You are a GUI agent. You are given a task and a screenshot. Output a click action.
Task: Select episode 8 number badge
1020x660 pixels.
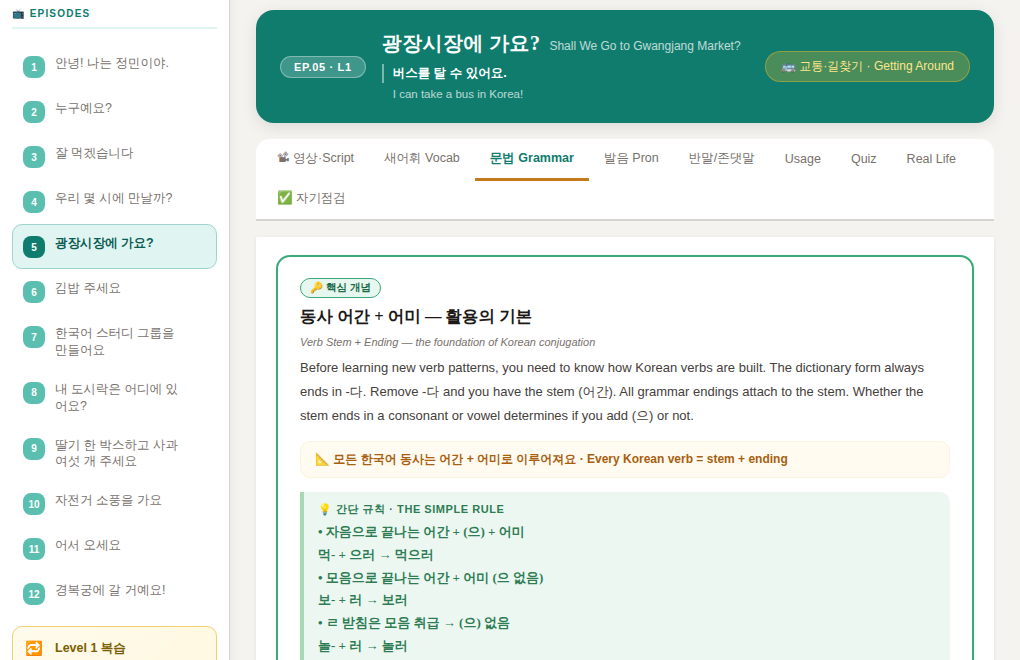point(34,393)
